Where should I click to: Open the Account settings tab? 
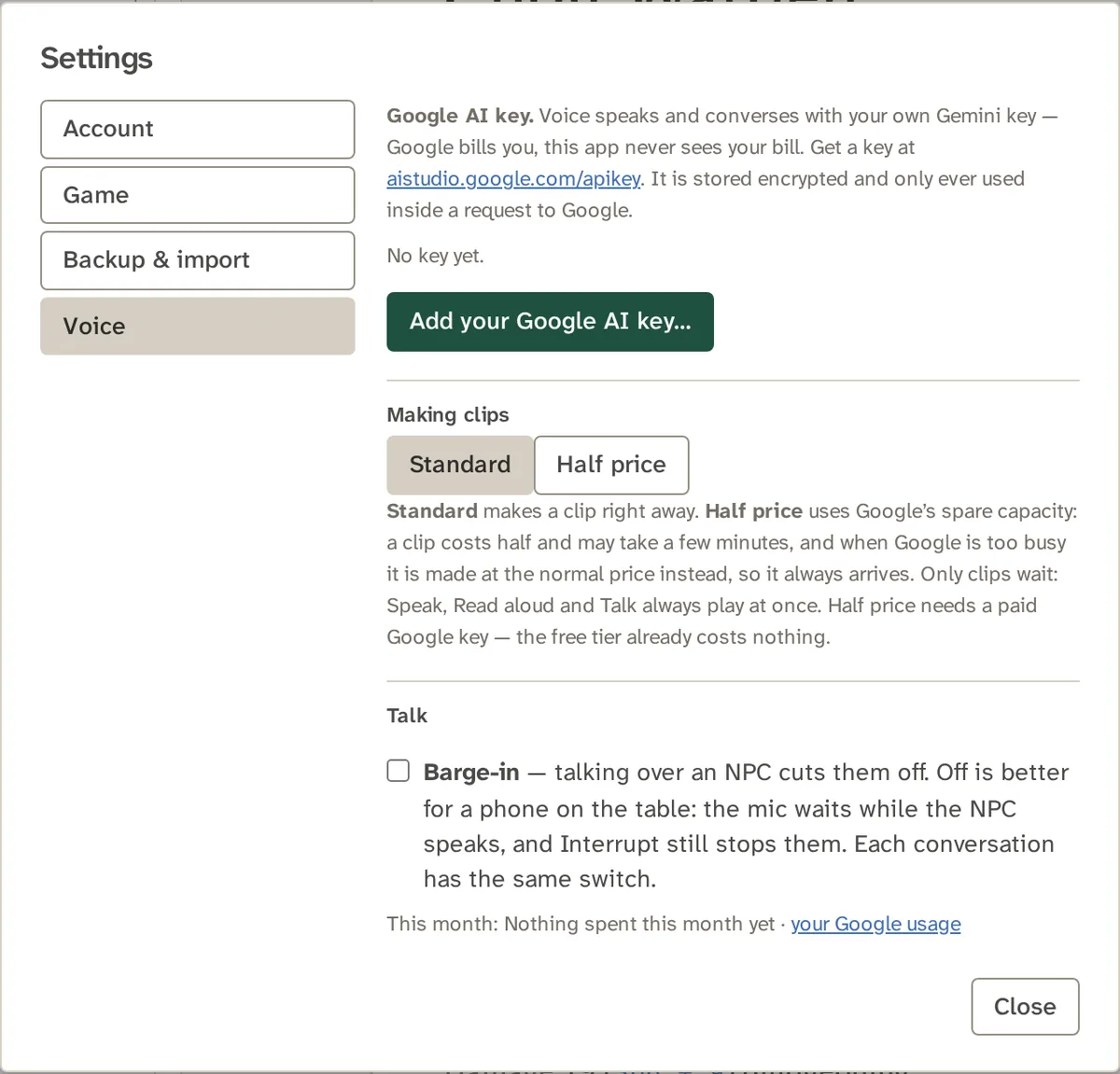tap(197, 130)
